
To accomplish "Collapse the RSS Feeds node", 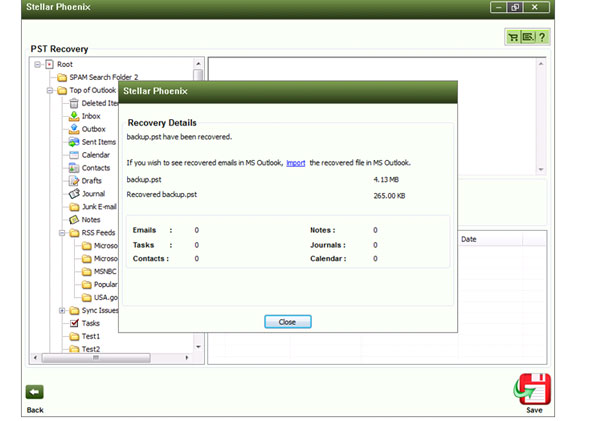I will click(x=62, y=233).
